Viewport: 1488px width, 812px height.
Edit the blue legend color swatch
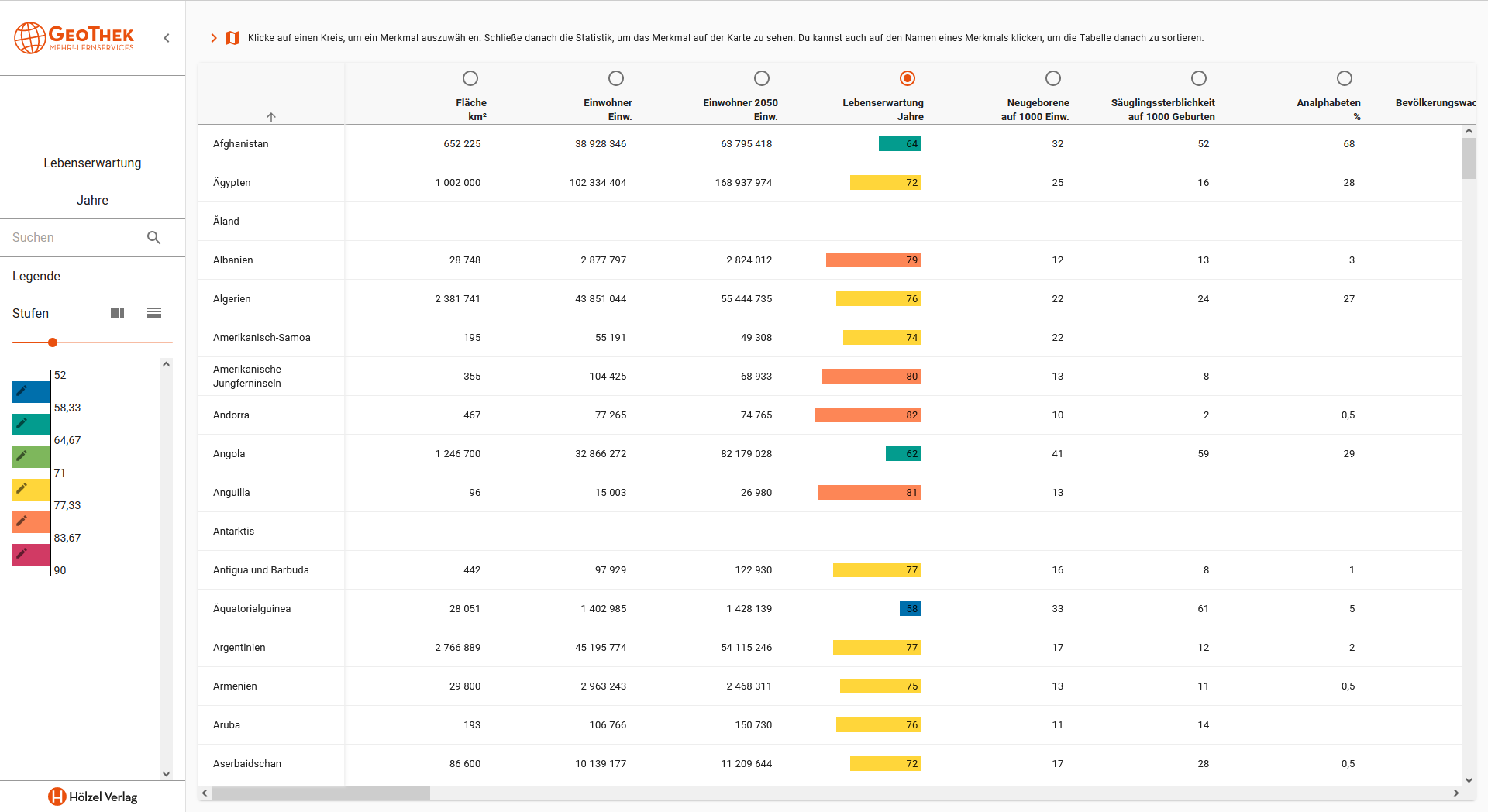[x=31, y=392]
